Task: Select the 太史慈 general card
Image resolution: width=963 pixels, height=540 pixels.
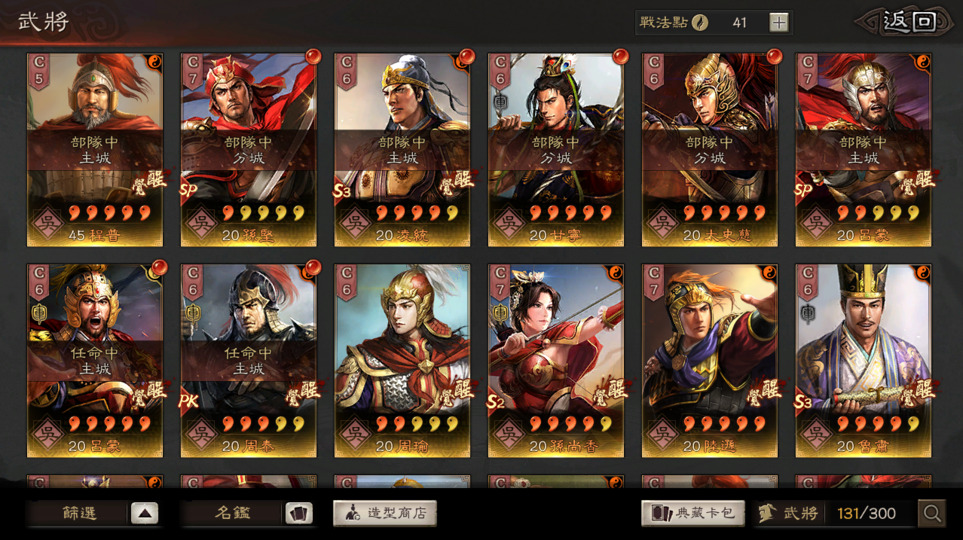Action: [710, 150]
